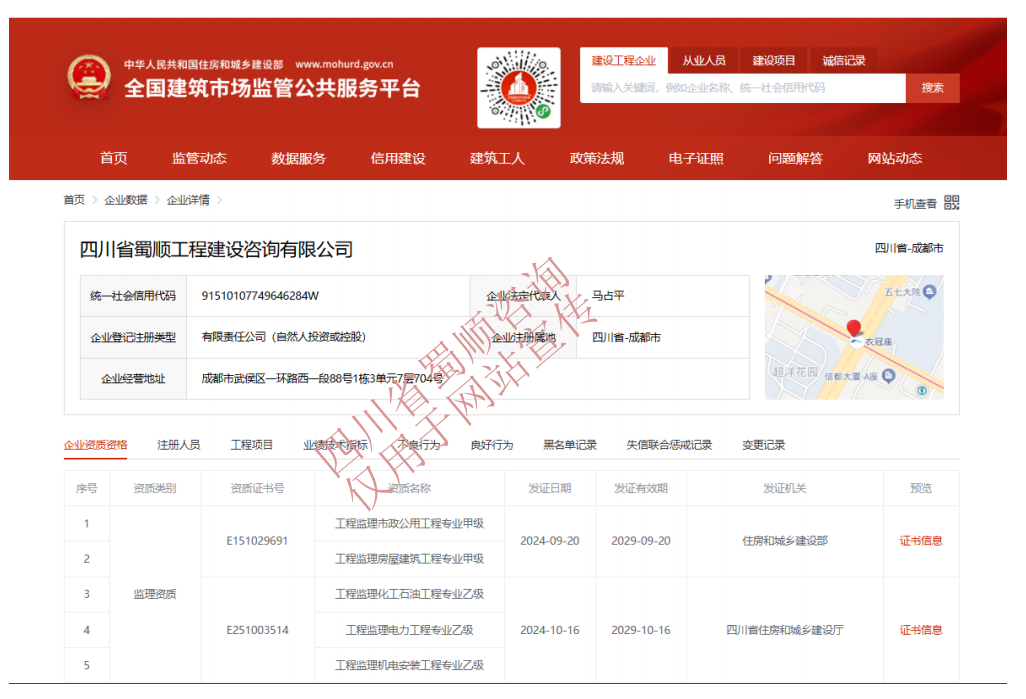This screenshot has height=699, width=1026.
Task: Click the certificate number E151029691 cell
Action: point(257,541)
